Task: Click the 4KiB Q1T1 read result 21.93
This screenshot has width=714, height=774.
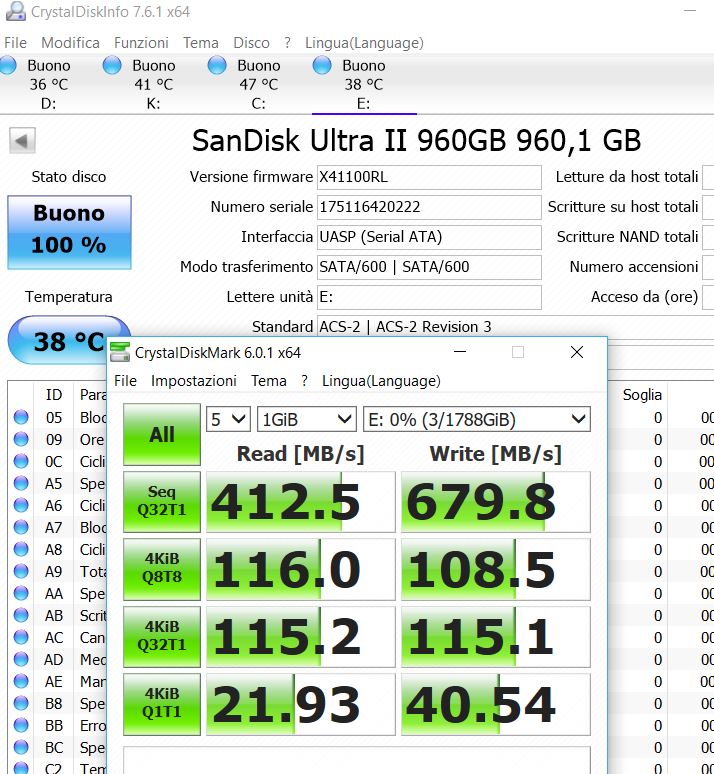Action: [301, 704]
